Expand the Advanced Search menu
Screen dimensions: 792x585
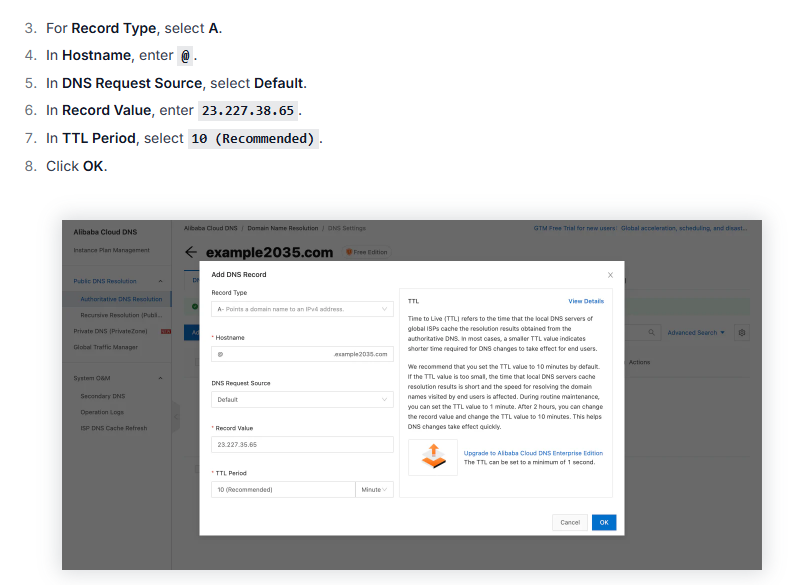click(x=696, y=332)
